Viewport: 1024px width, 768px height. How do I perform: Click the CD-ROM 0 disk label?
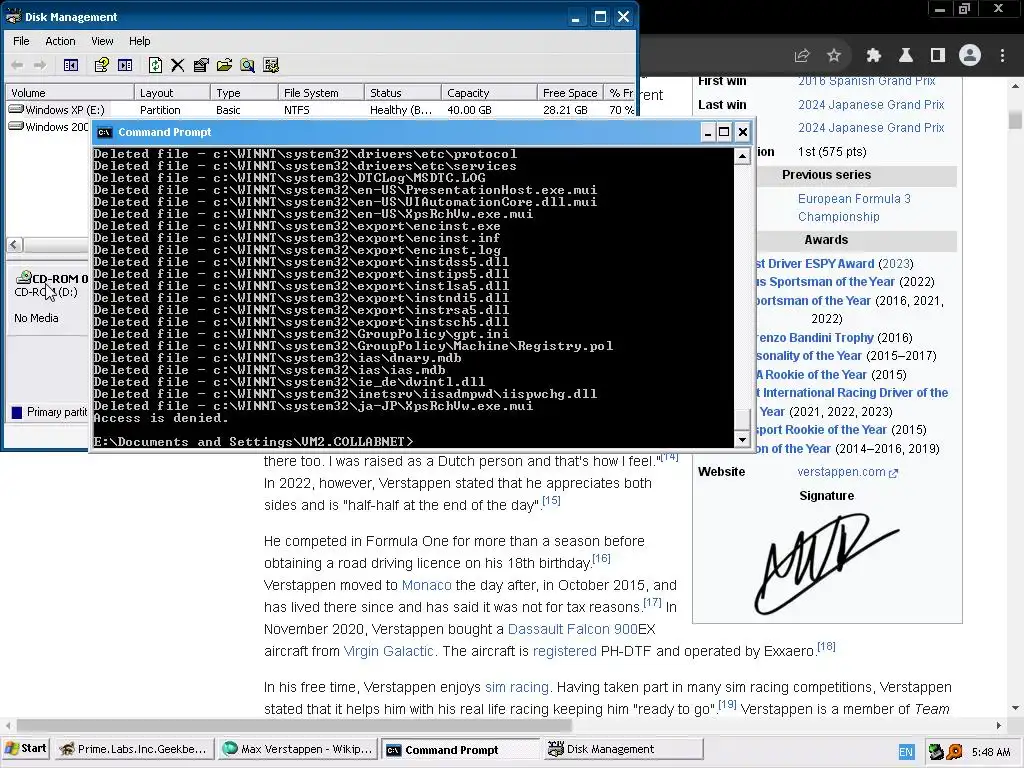click(x=59, y=279)
